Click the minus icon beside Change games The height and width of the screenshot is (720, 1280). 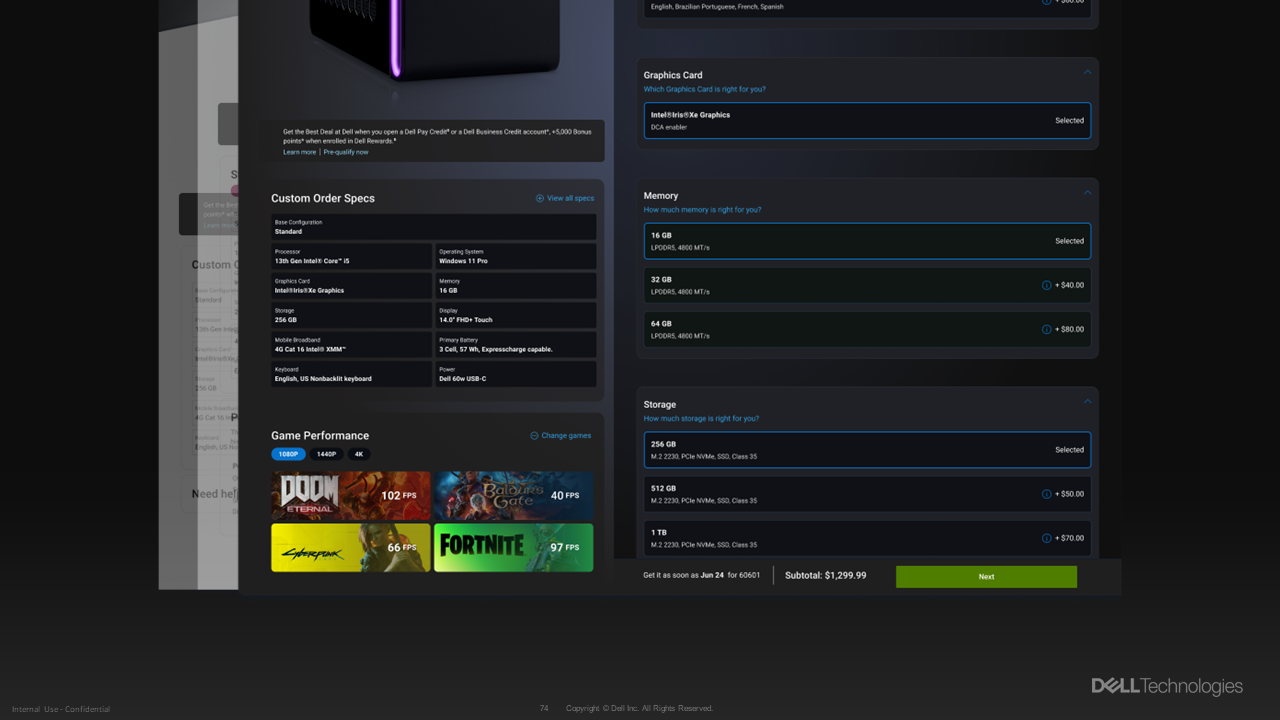click(x=534, y=435)
